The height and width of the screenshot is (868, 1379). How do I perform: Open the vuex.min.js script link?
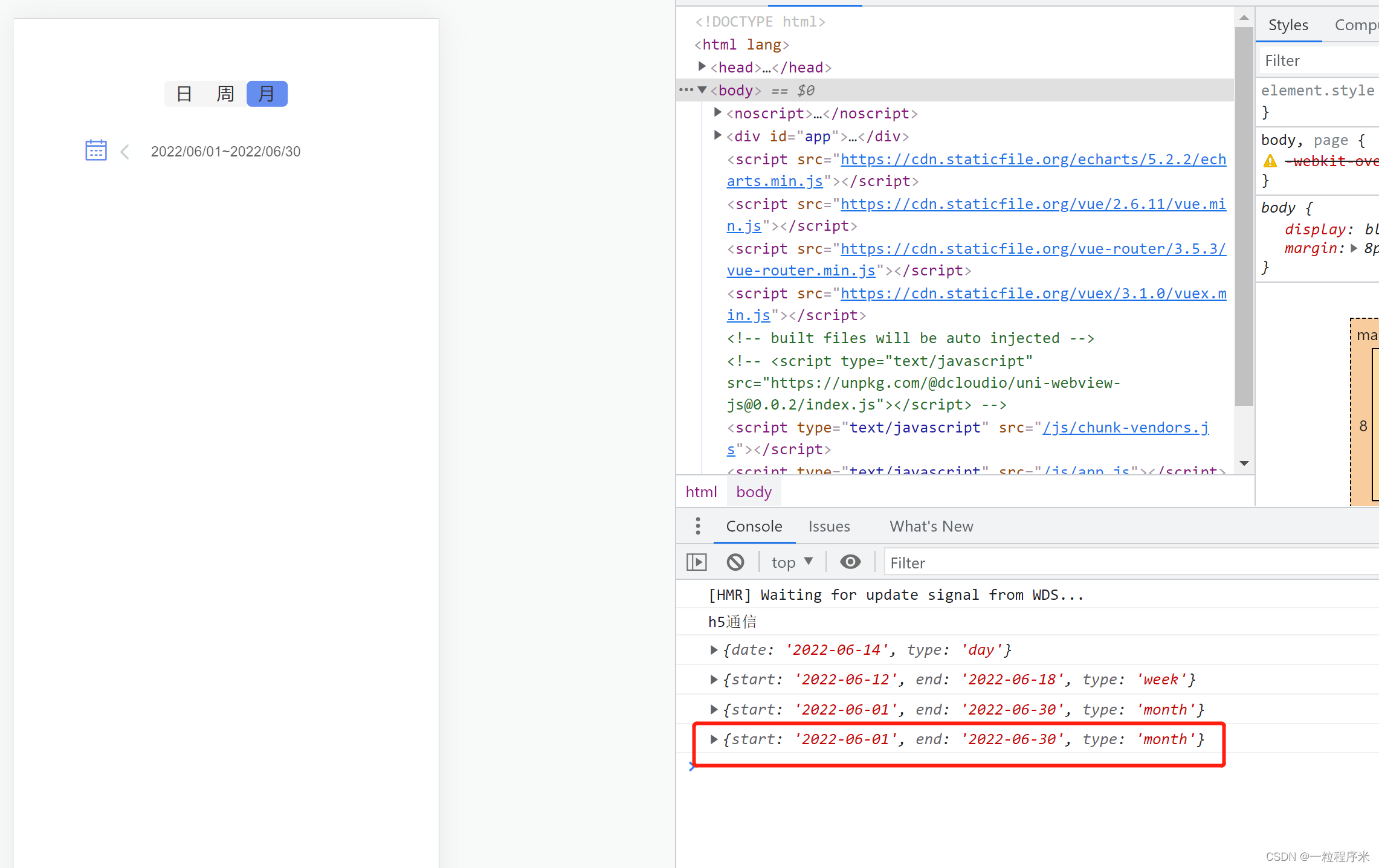coord(976,304)
